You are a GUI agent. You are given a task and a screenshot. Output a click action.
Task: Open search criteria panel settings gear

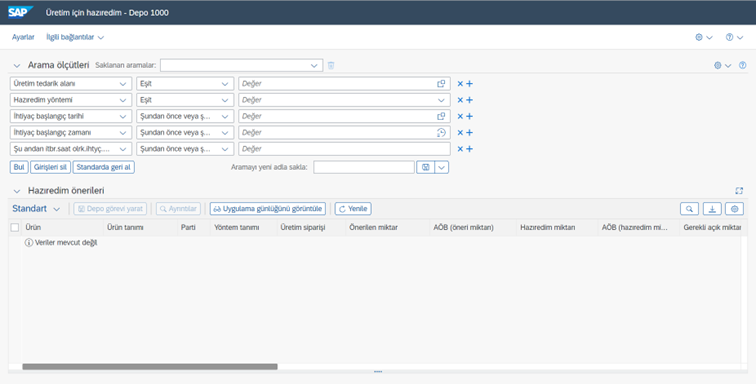click(x=722, y=65)
